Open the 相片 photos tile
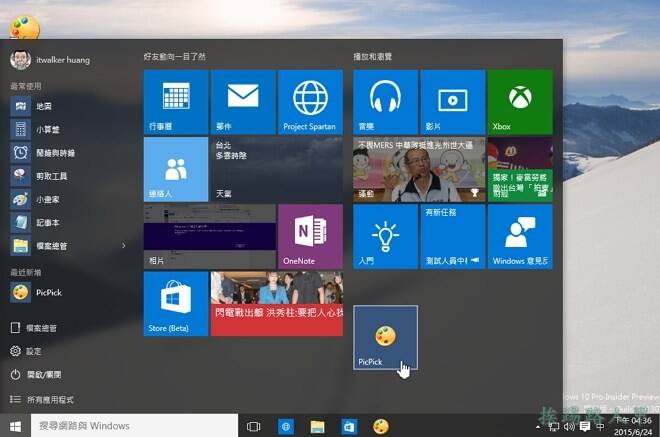Viewport: 660px width, 437px height. [x=210, y=237]
